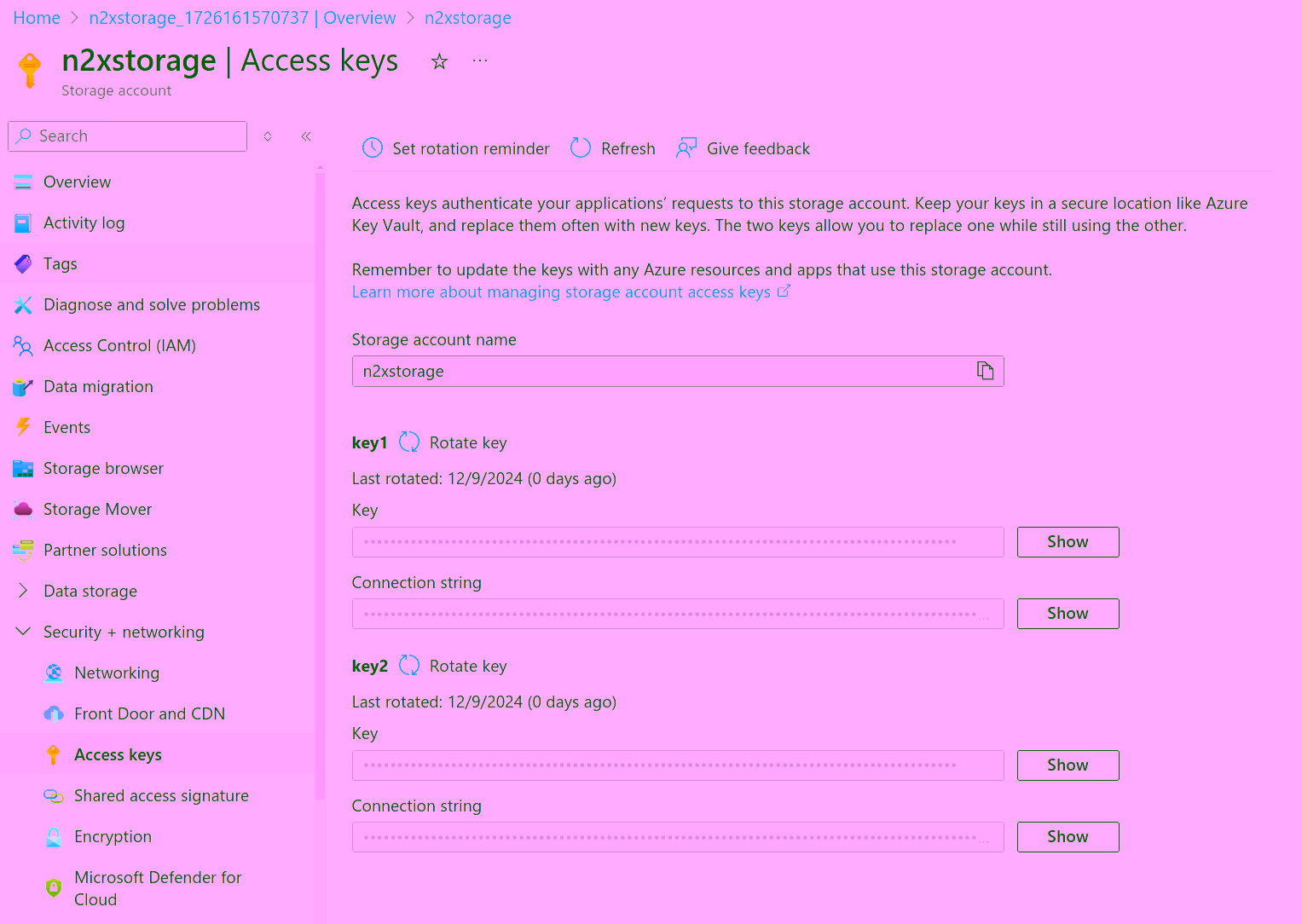Click the Diagnose and solve problems wrench icon
The image size is (1302, 924).
[23, 304]
